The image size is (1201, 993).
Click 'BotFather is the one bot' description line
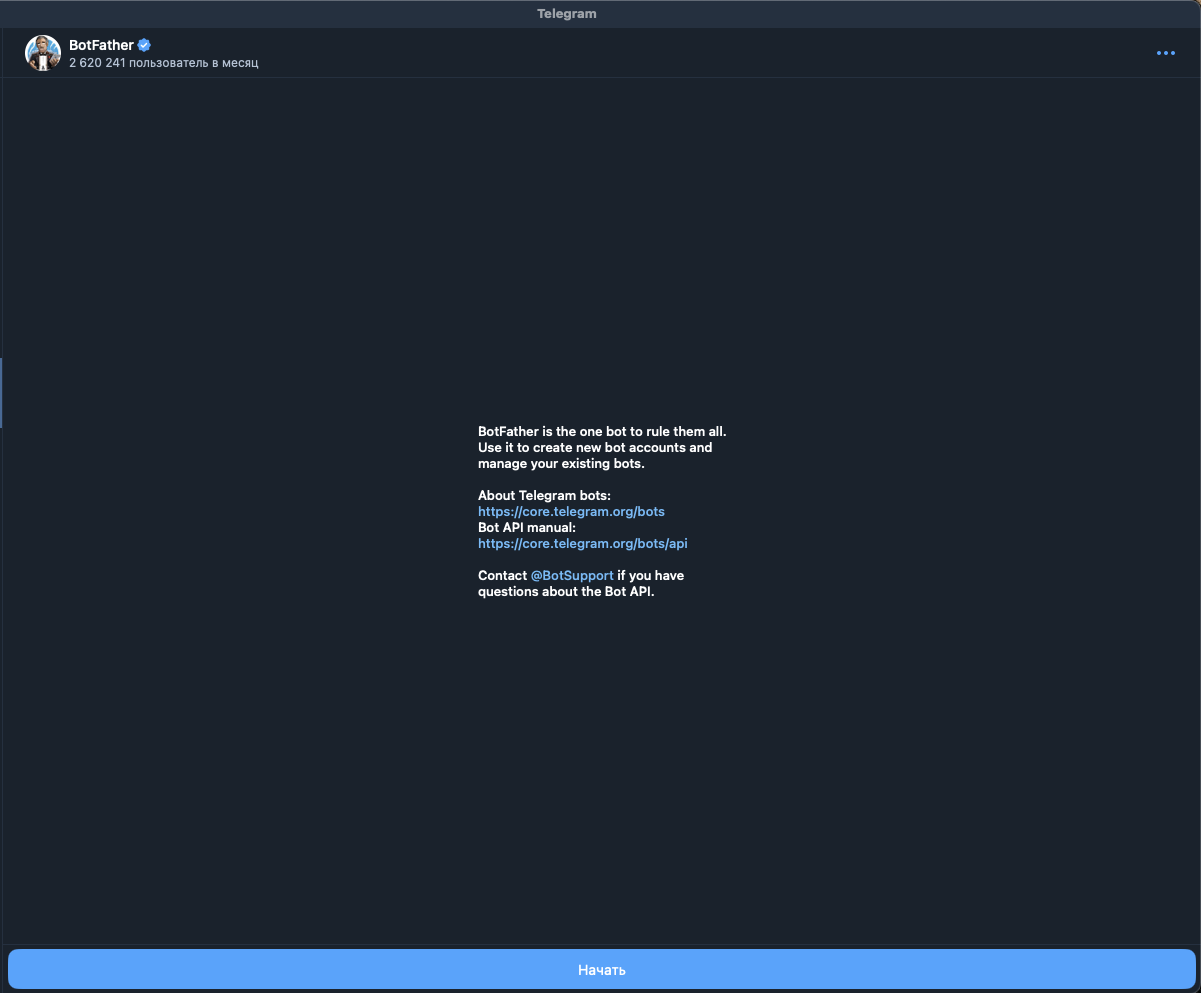click(602, 431)
